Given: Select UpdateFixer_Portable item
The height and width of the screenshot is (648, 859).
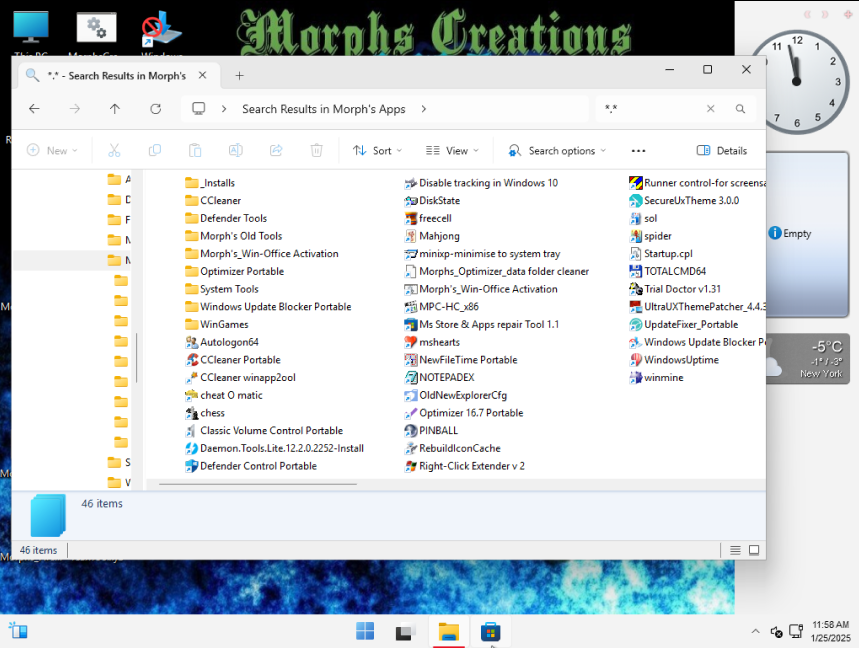Looking at the screenshot, I should click(684, 324).
